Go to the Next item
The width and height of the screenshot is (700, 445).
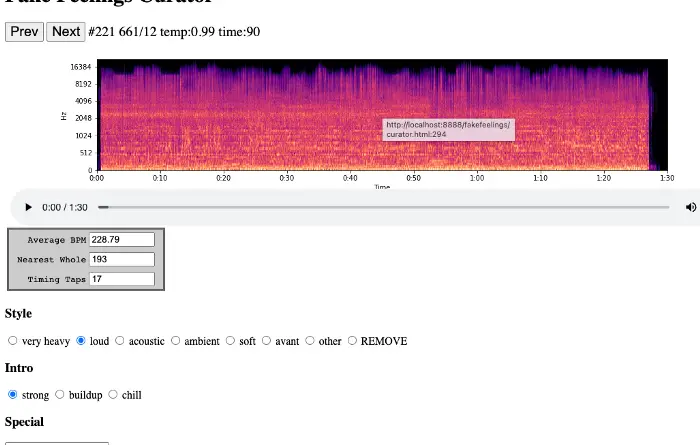(66, 32)
